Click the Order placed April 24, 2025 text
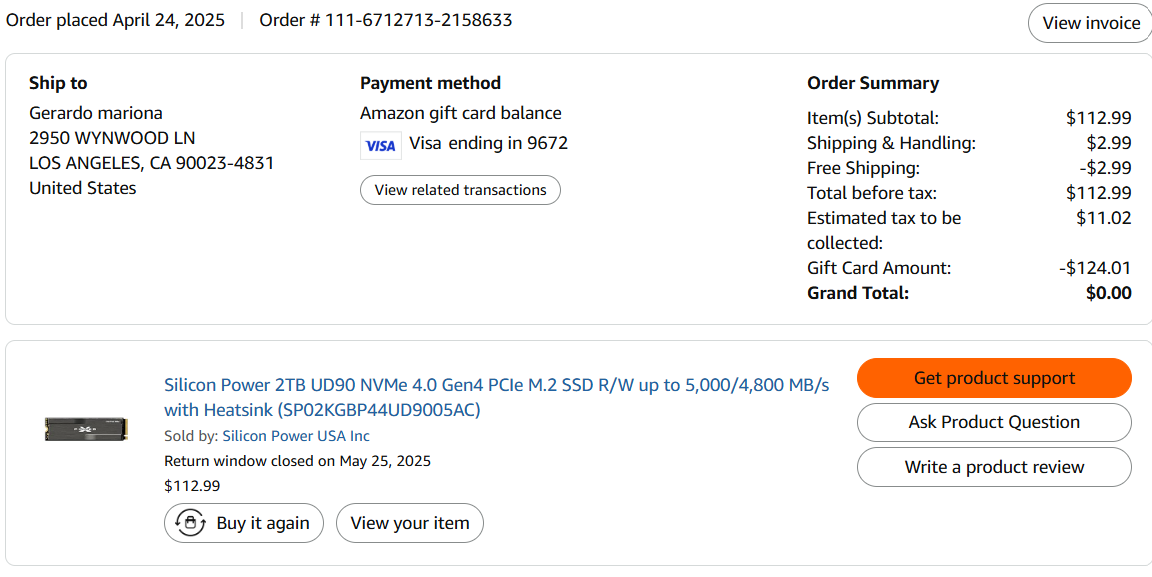Viewport: 1152px width, 577px height. pos(116,20)
